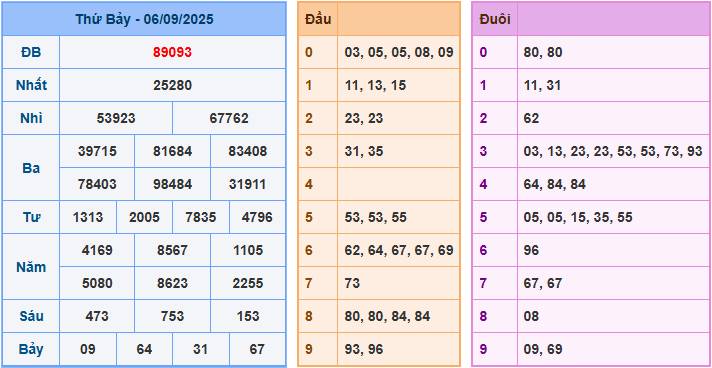Click the Đầu column header

(x=318, y=19)
